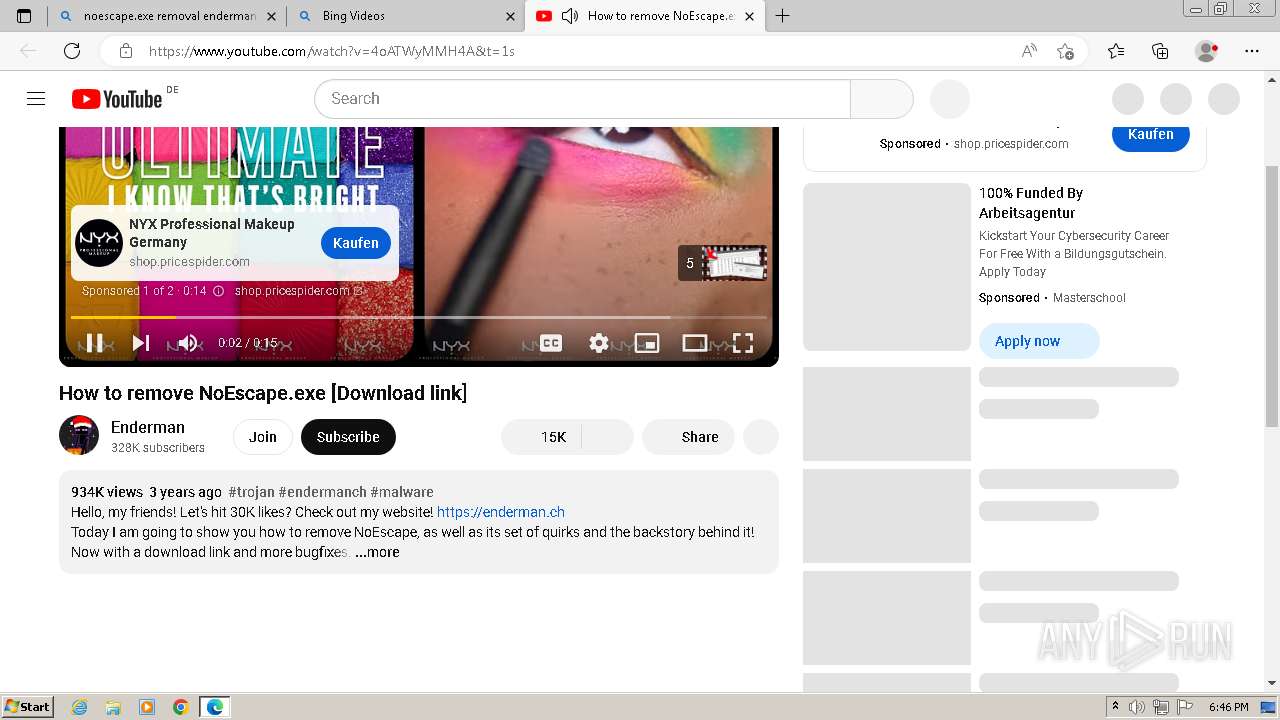Open the NYX Professional Makeup logo
The height and width of the screenshot is (720, 1280).
[99, 243]
